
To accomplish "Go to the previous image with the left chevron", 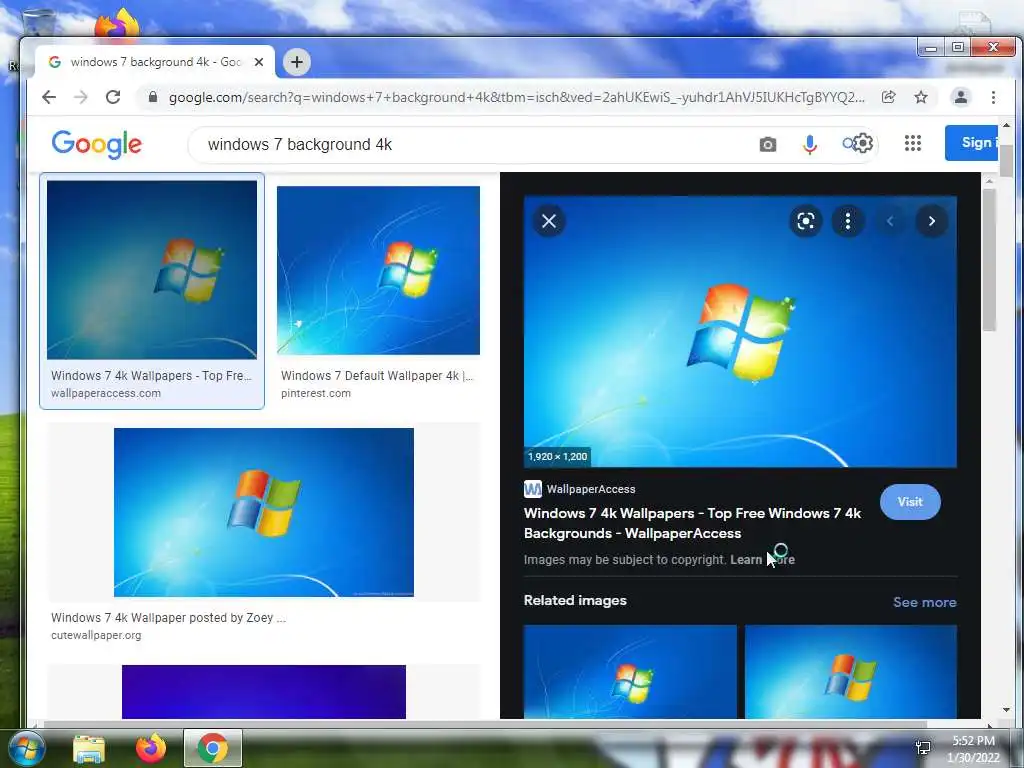I will (889, 221).
